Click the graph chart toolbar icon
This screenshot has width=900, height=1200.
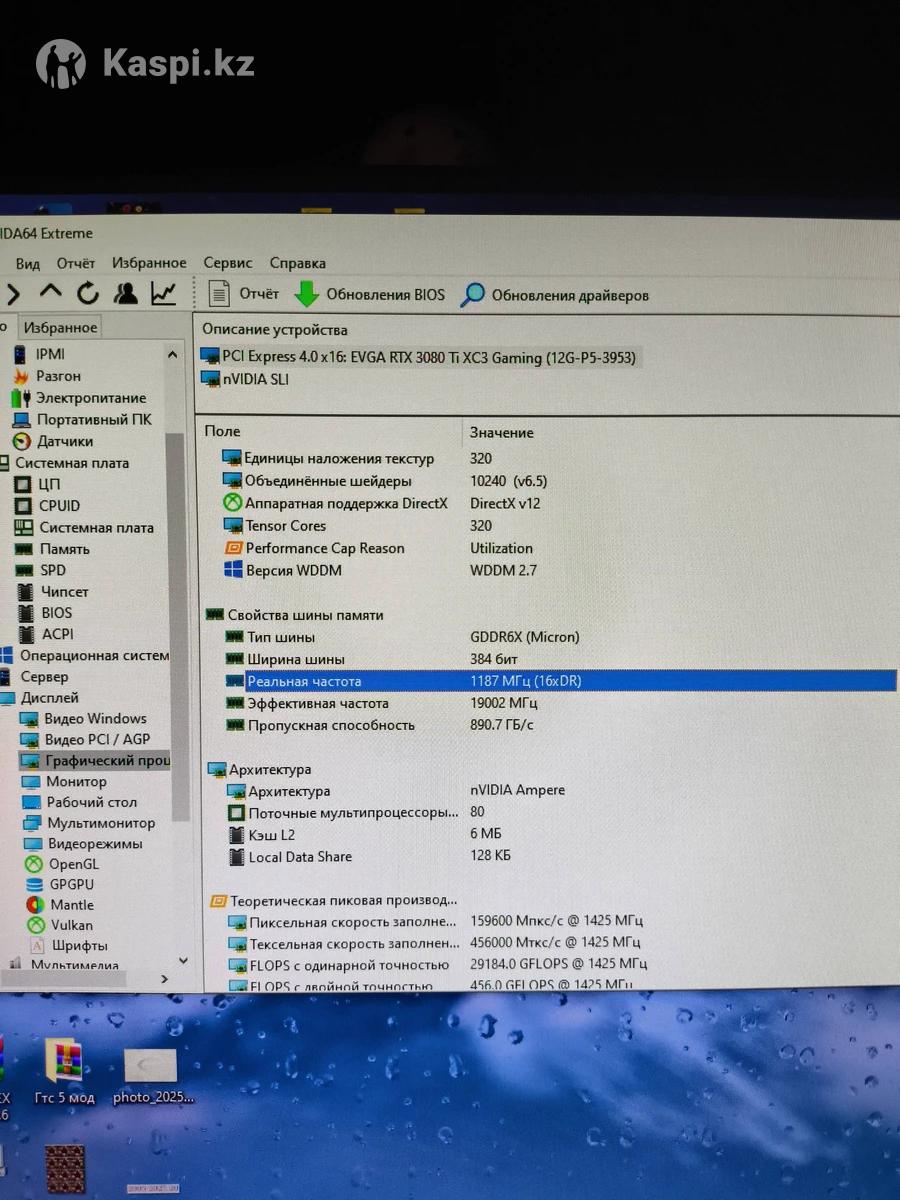click(164, 294)
